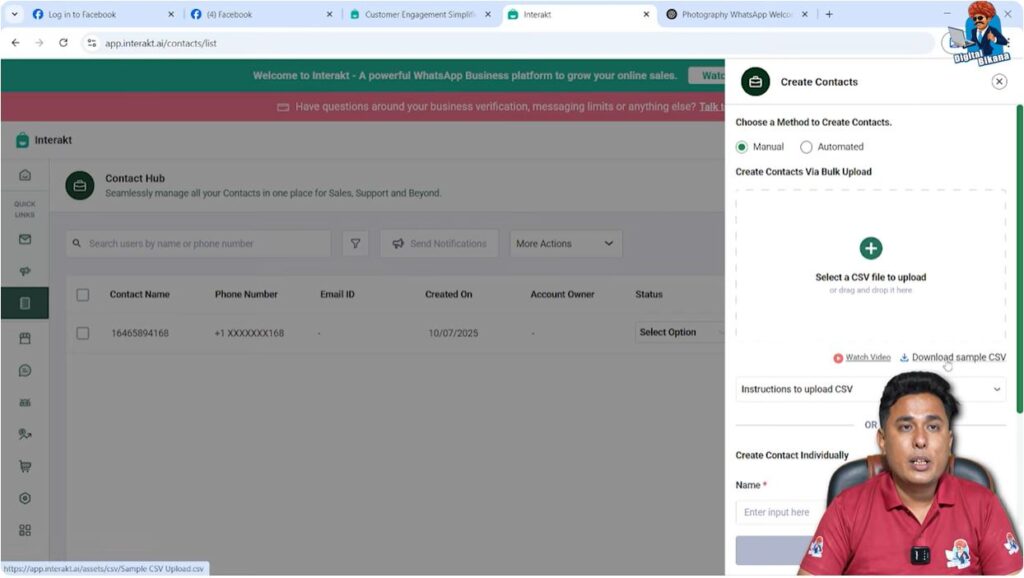Click the phone number +1 XXXXXXX168

coord(249,333)
